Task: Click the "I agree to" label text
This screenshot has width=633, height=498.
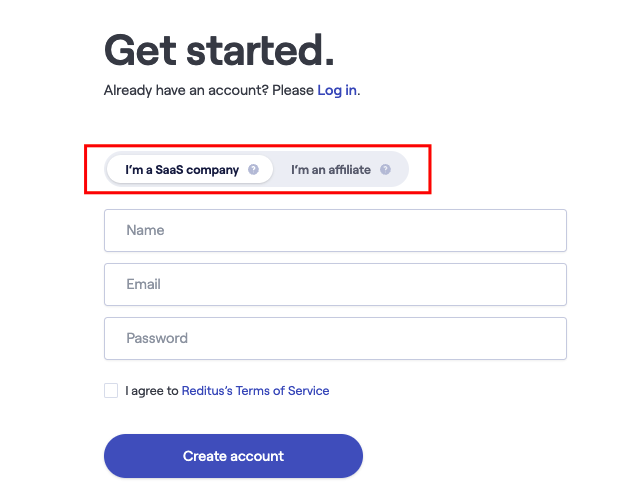Action: pyautogui.click(x=152, y=391)
